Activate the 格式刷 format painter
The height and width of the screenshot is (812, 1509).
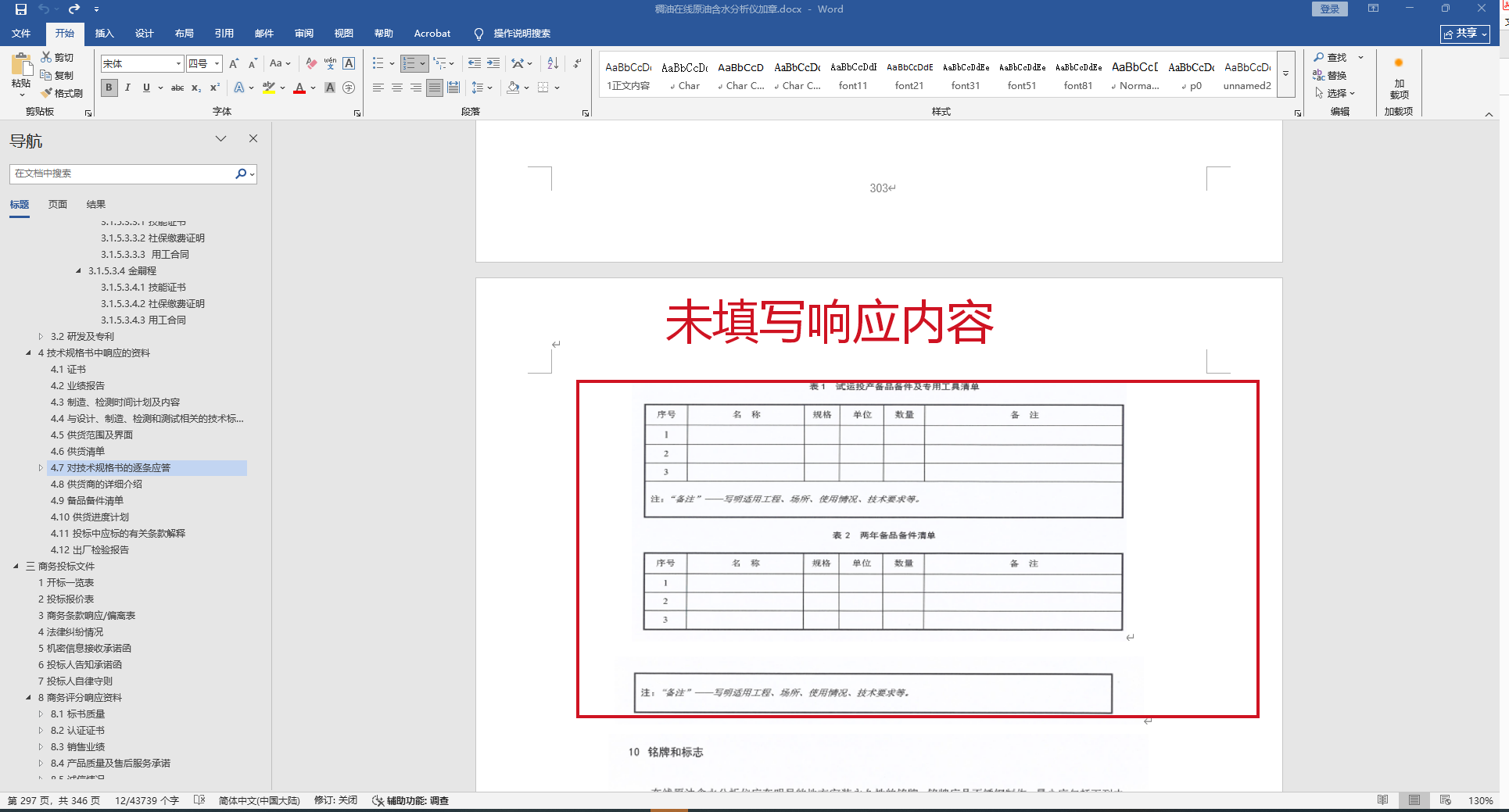(x=62, y=93)
